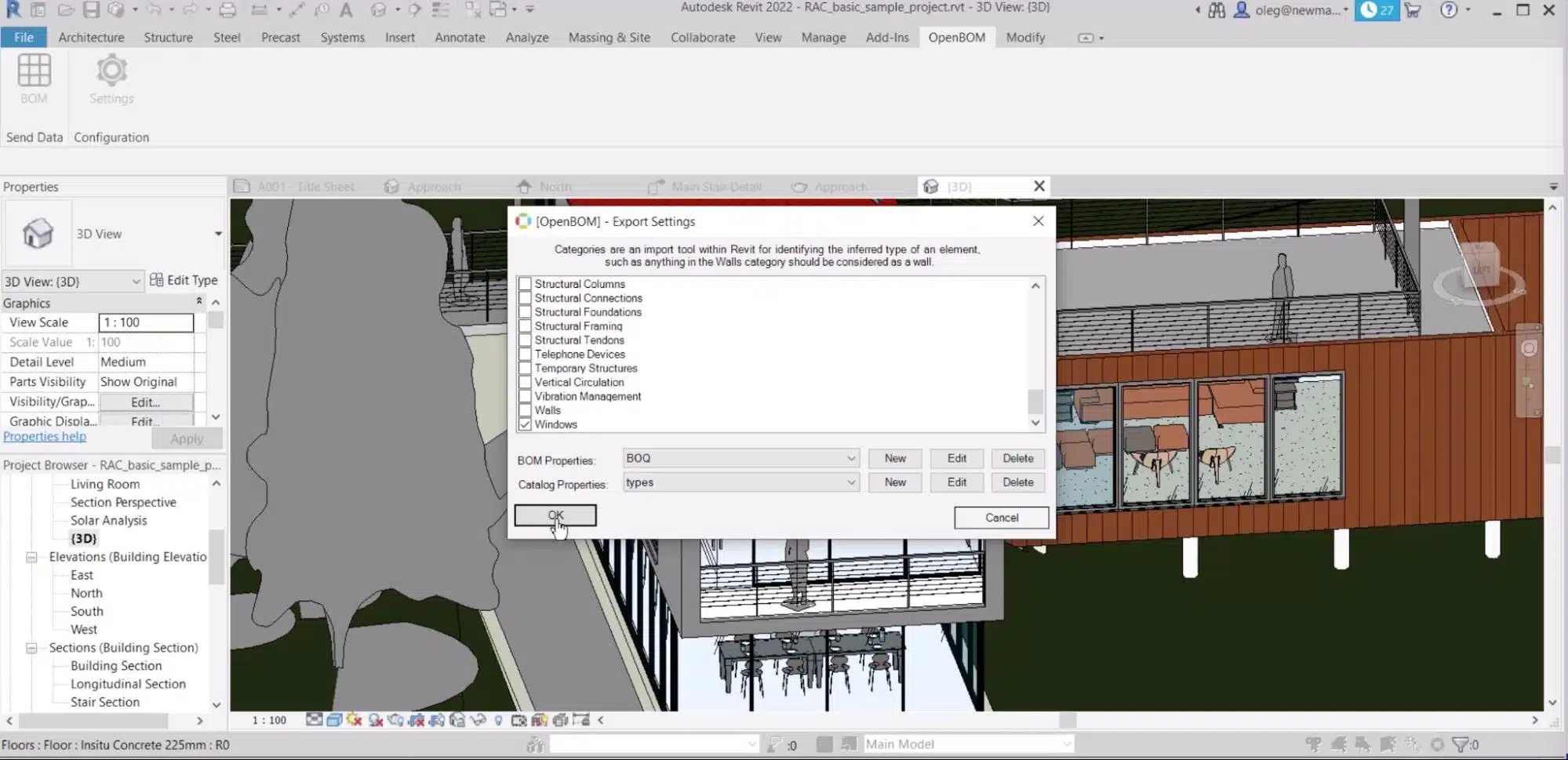
Task: Click the OpenBOM BOM grid icon
Action: 34,71
